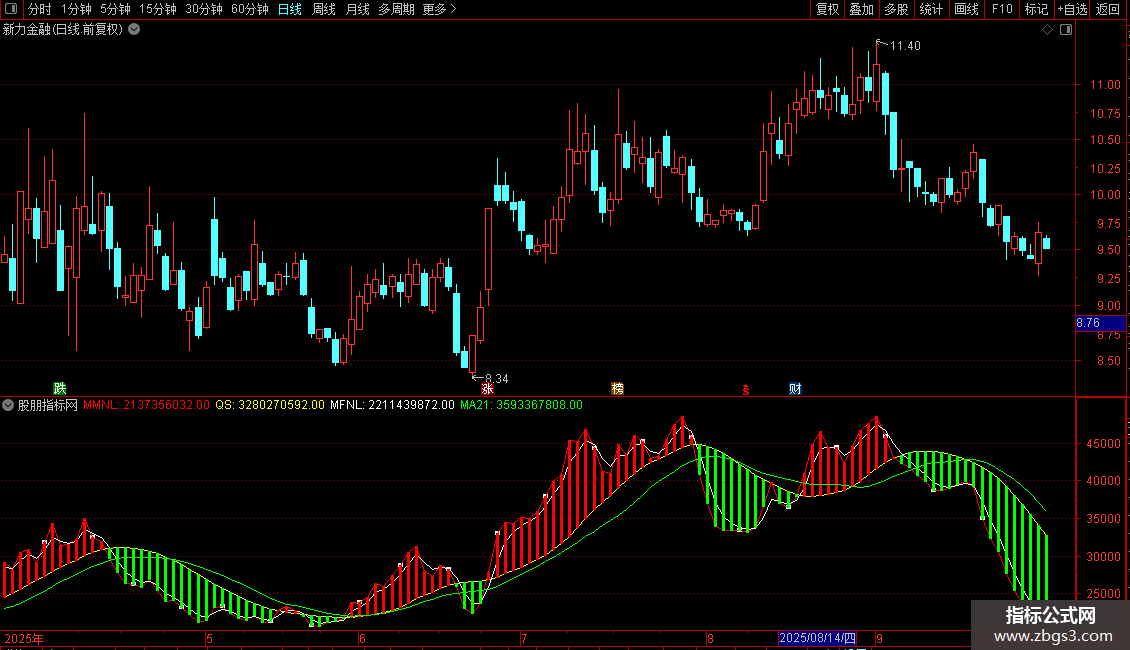Click the MFNL value 2211439872.00

[411, 405]
